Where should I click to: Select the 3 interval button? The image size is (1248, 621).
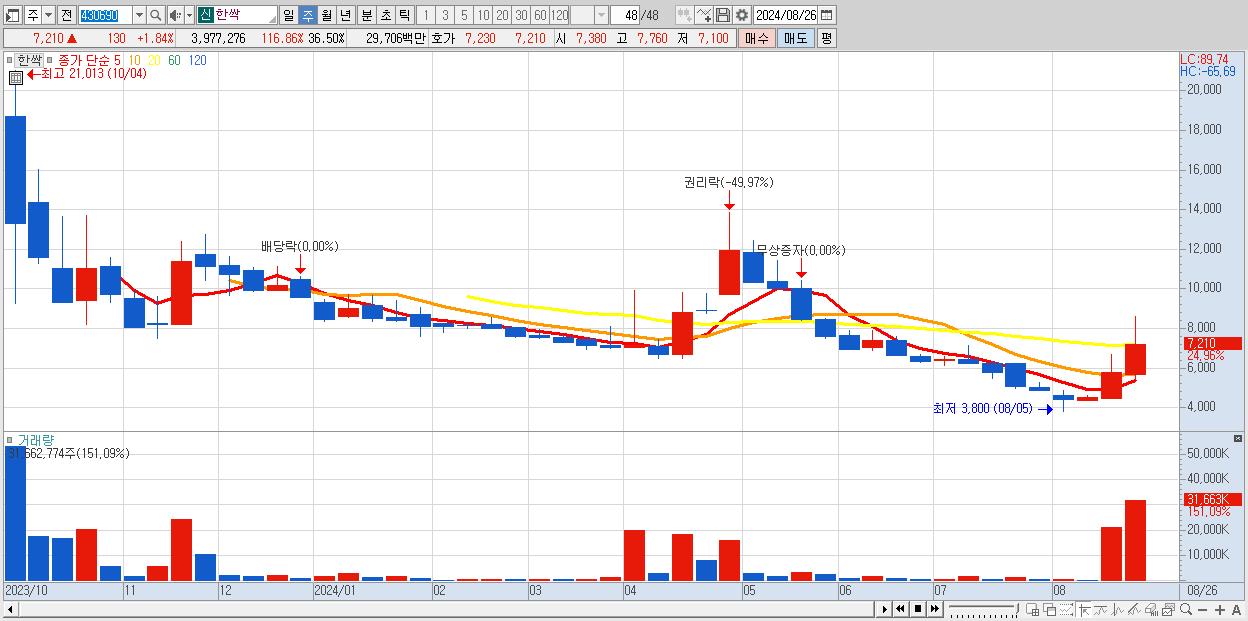click(445, 15)
